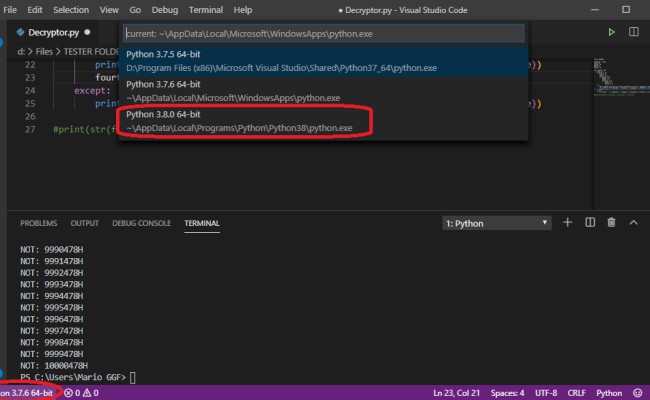Viewport: 650px width, 400px height.
Task: Open the Help menu
Action: point(243,10)
